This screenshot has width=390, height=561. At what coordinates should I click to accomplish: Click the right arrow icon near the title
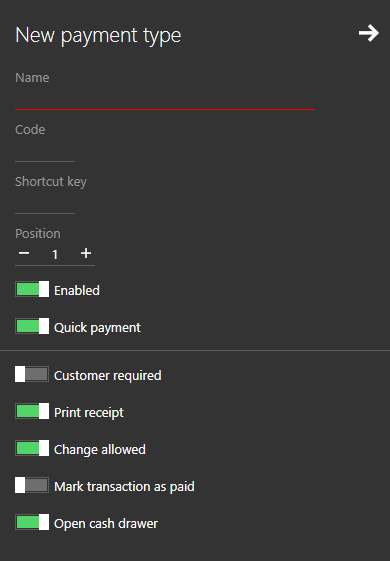pos(369,33)
